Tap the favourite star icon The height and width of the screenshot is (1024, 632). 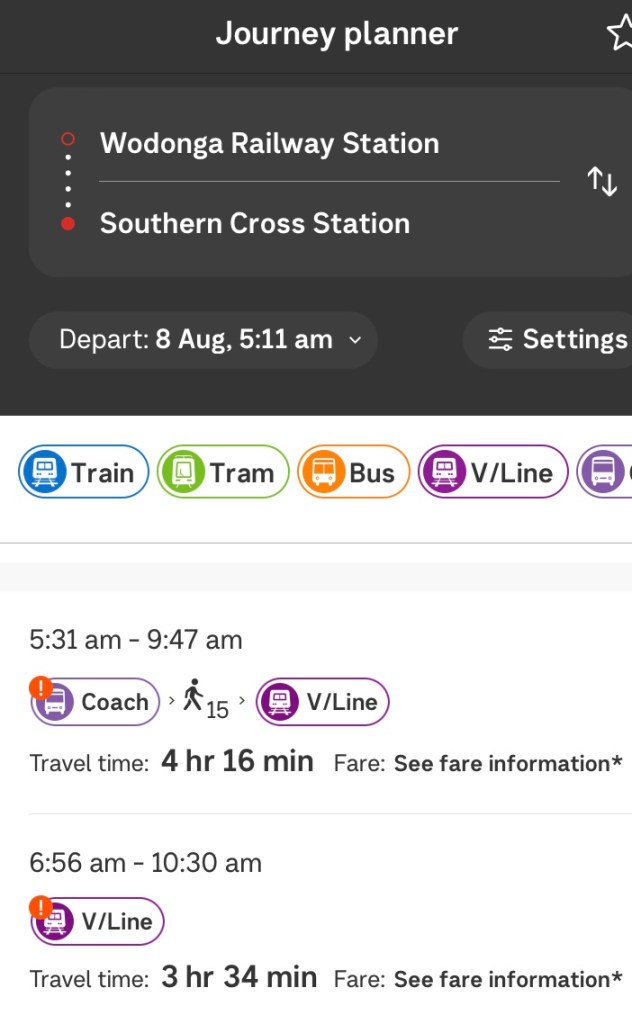click(620, 34)
